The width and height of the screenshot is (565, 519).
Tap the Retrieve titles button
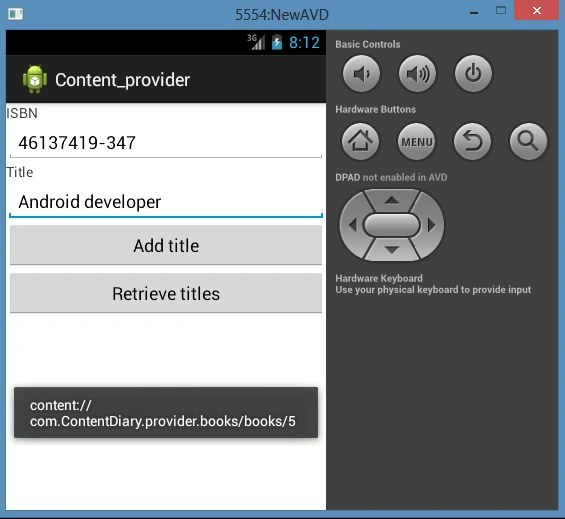pyautogui.click(x=166, y=293)
